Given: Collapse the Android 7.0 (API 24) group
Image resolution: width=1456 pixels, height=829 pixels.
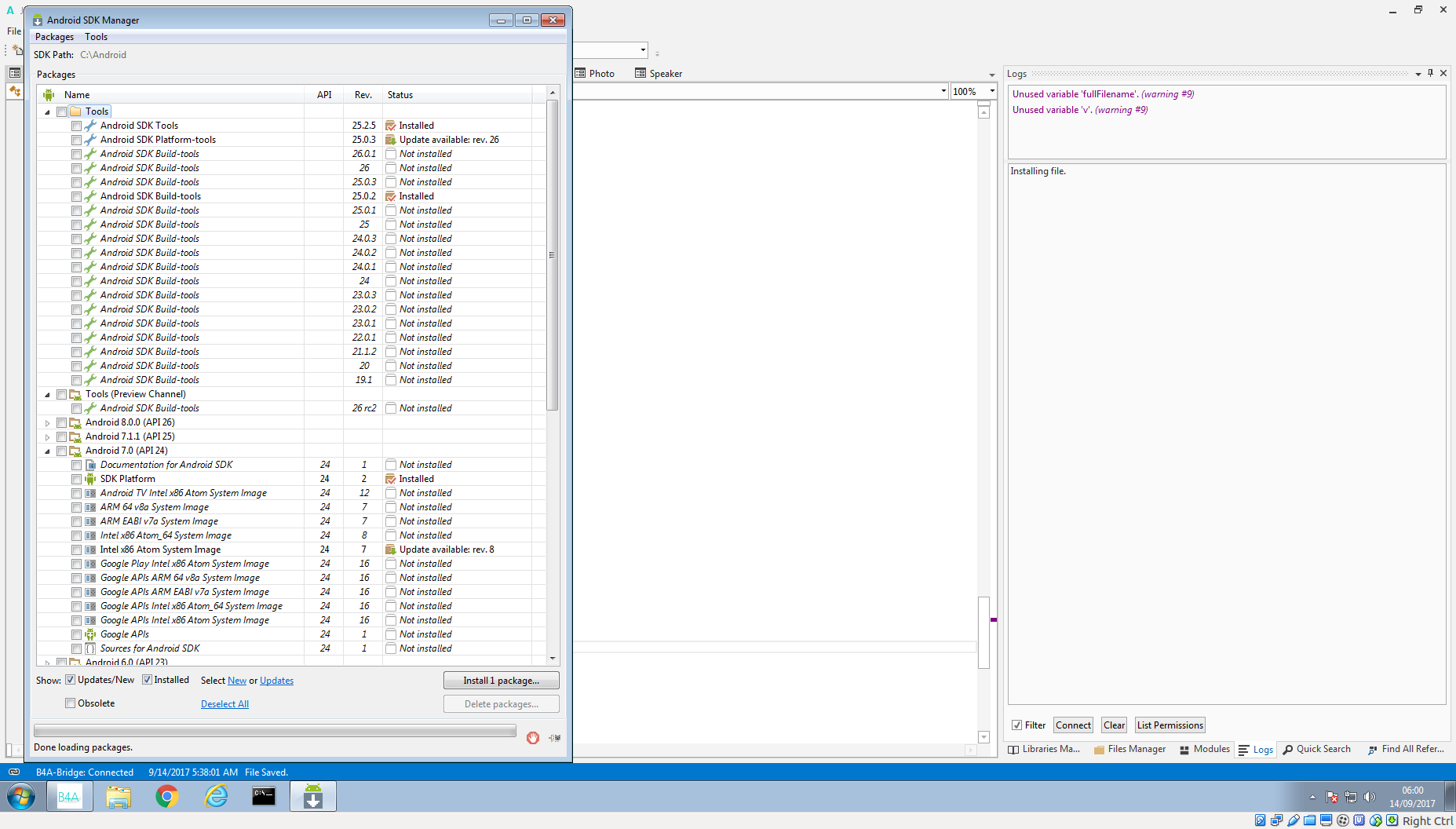Looking at the screenshot, I should 48,451.
